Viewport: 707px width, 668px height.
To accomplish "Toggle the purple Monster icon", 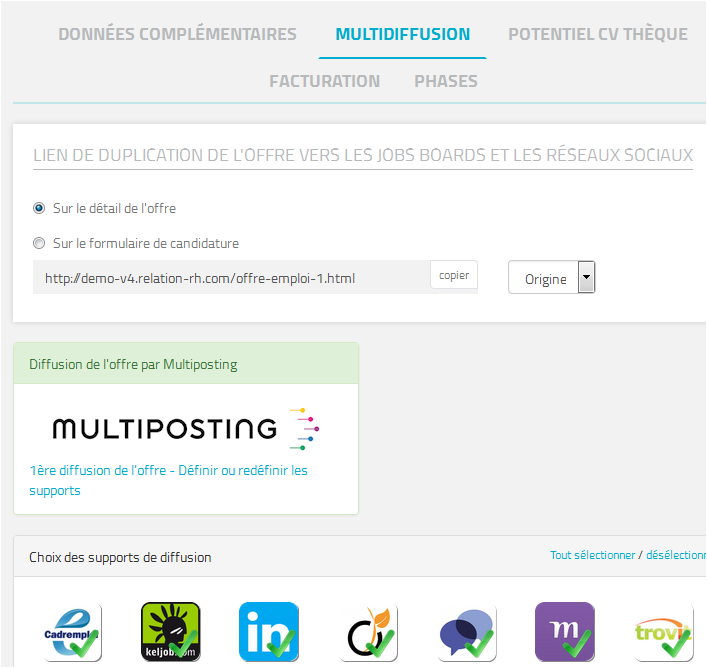I will [x=565, y=632].
